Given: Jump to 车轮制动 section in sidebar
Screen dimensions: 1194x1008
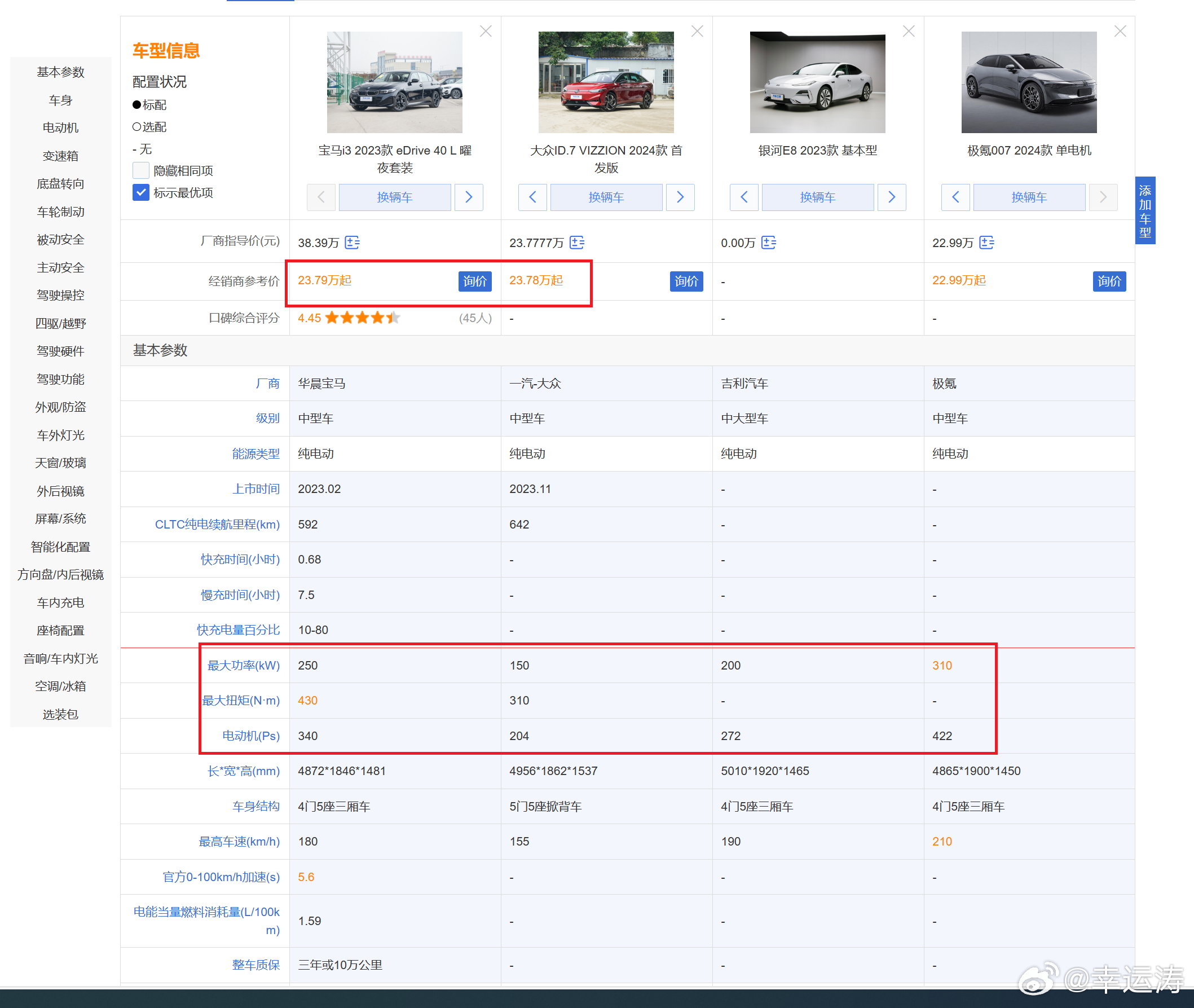Looking at the screenshot, I should click(60, 212).
